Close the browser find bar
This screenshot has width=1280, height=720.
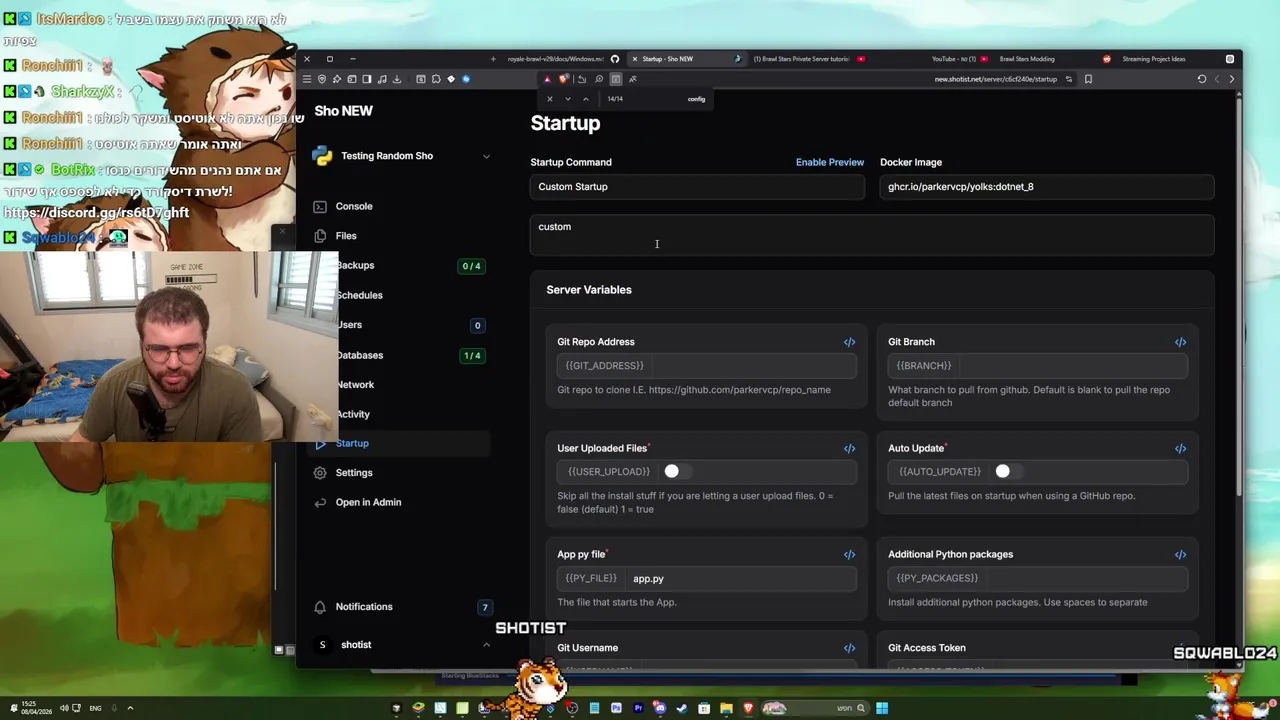[x=549, y=99]
